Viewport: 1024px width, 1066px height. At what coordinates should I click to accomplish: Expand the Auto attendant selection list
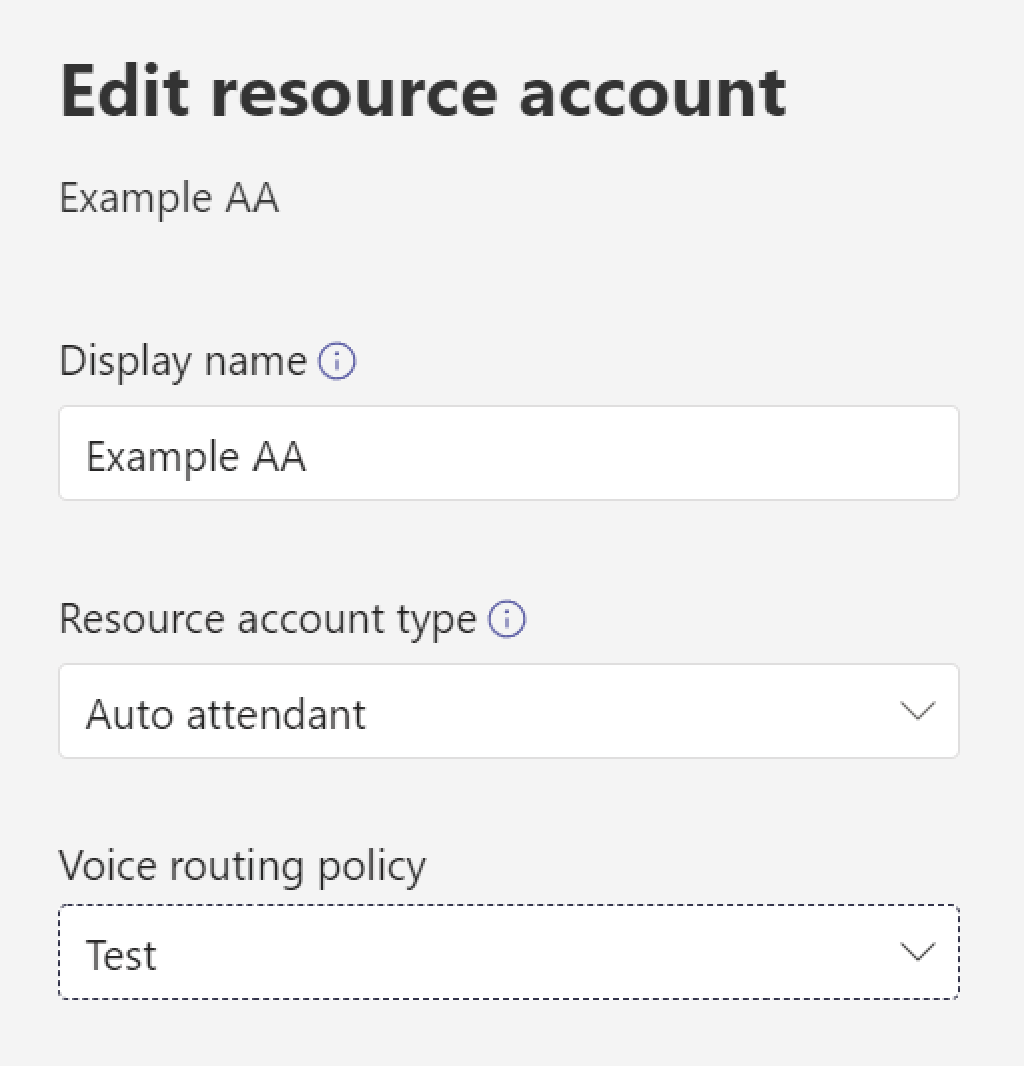click(509, 711)
